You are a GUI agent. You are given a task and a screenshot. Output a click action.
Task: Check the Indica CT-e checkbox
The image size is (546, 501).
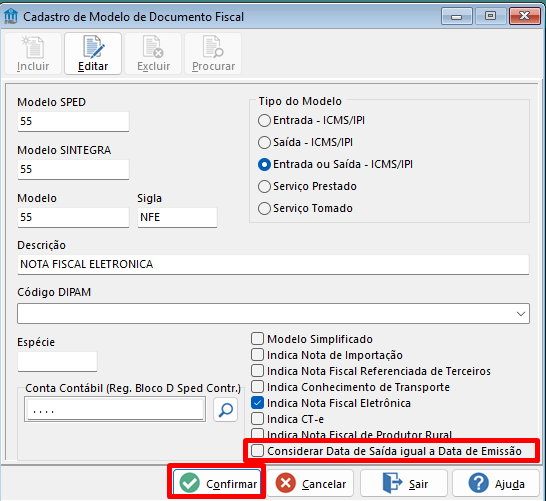(257, 418)
